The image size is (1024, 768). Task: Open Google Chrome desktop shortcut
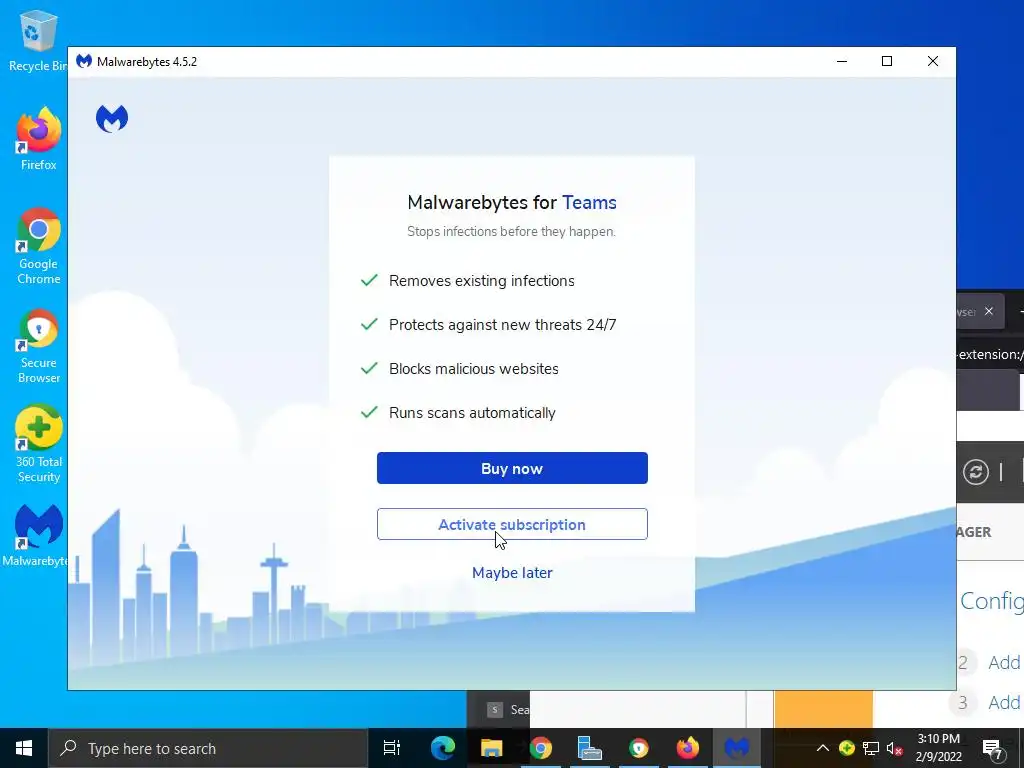coord(39,246)
